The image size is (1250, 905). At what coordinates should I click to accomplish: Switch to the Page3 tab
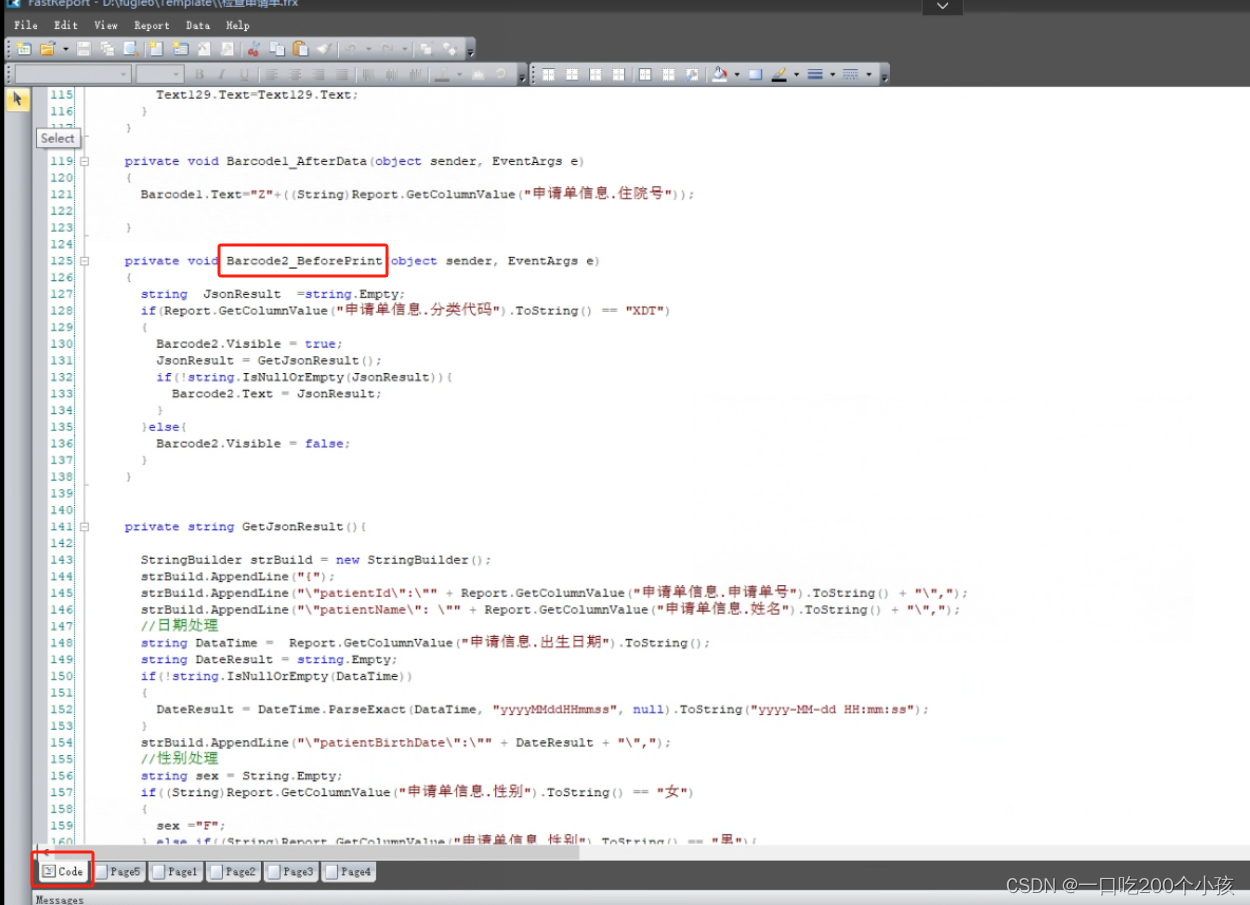[x=290, y=871]
